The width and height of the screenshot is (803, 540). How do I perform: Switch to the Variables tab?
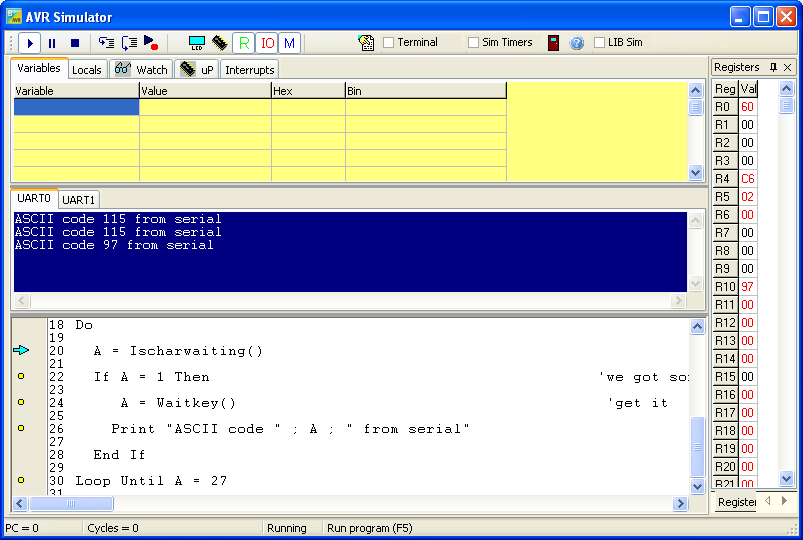(x=39, y=68)
